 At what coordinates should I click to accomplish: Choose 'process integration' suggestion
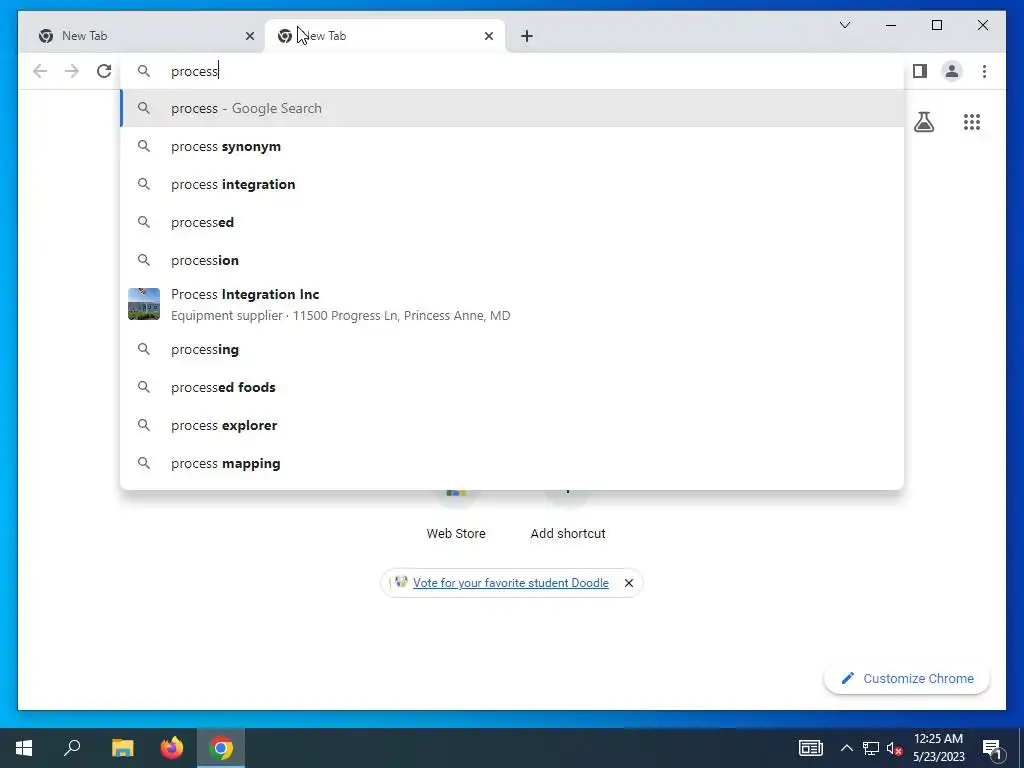(x=513, y=184)
